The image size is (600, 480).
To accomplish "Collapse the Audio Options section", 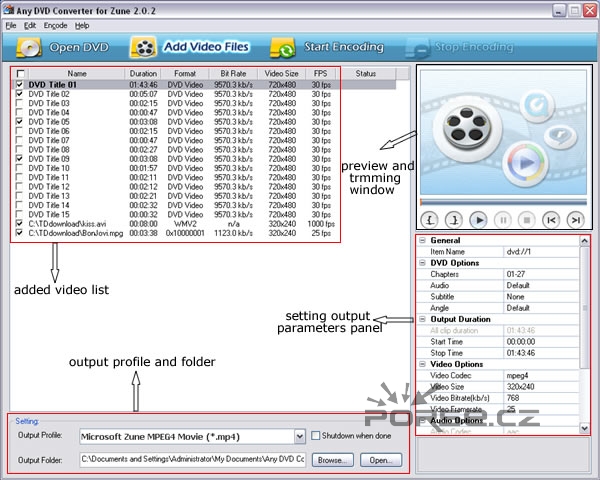I will (x=422, y=420).
